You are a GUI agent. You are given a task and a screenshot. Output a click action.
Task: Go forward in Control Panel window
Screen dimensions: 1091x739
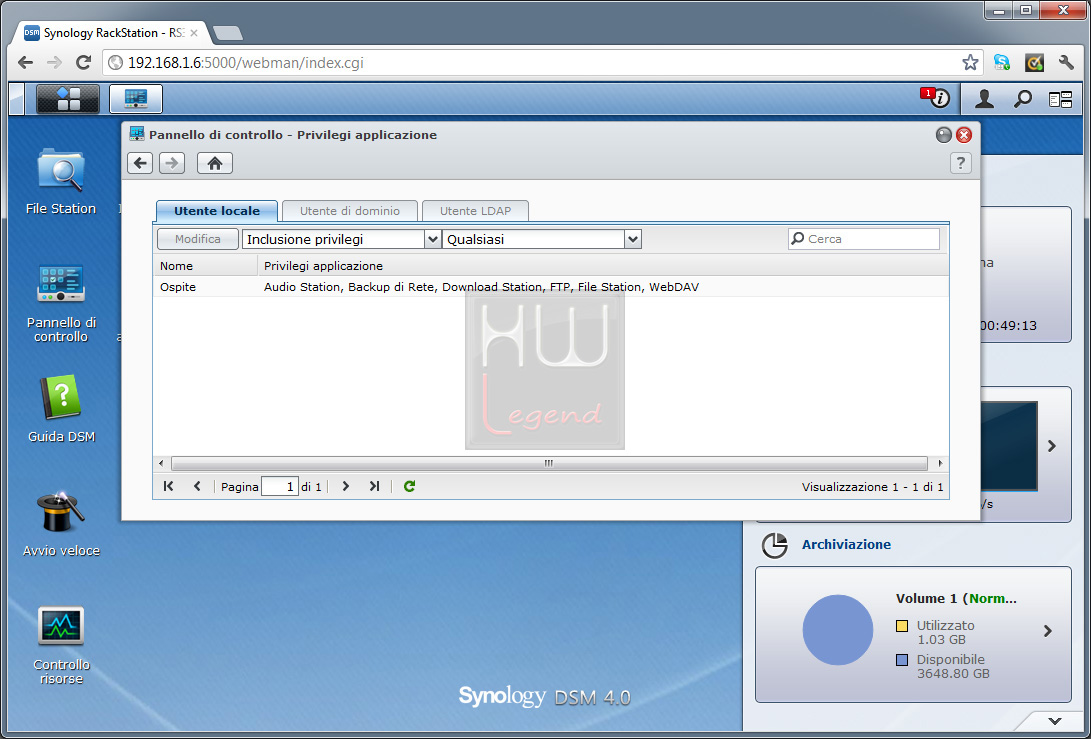172,163
